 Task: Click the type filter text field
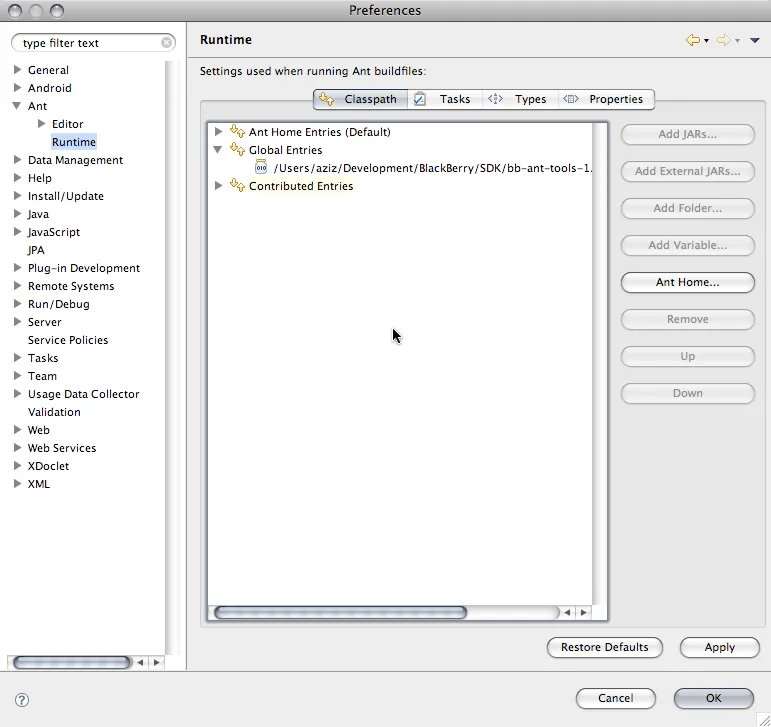click(x=91, y=43)
